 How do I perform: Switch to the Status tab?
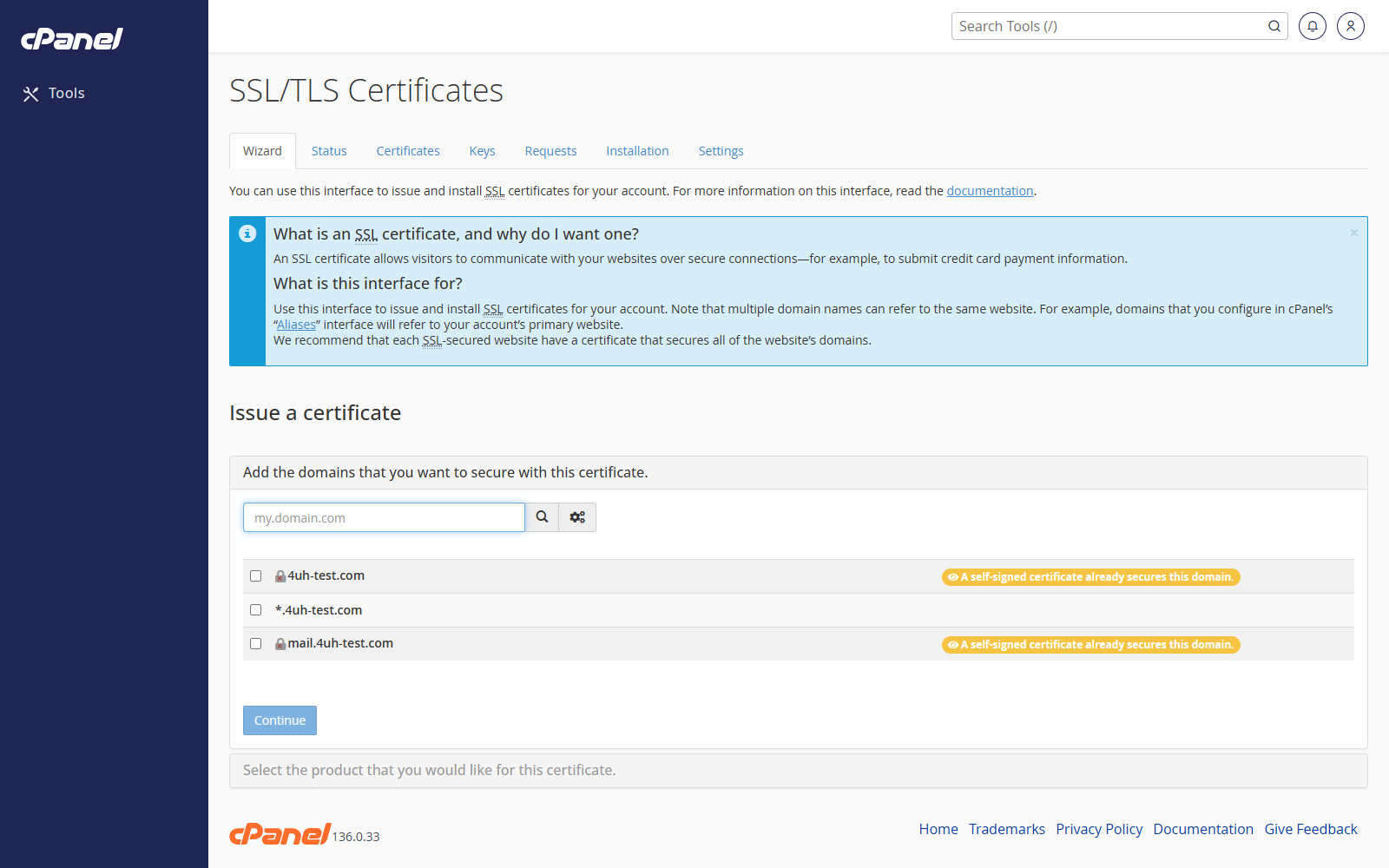point(329,151)
